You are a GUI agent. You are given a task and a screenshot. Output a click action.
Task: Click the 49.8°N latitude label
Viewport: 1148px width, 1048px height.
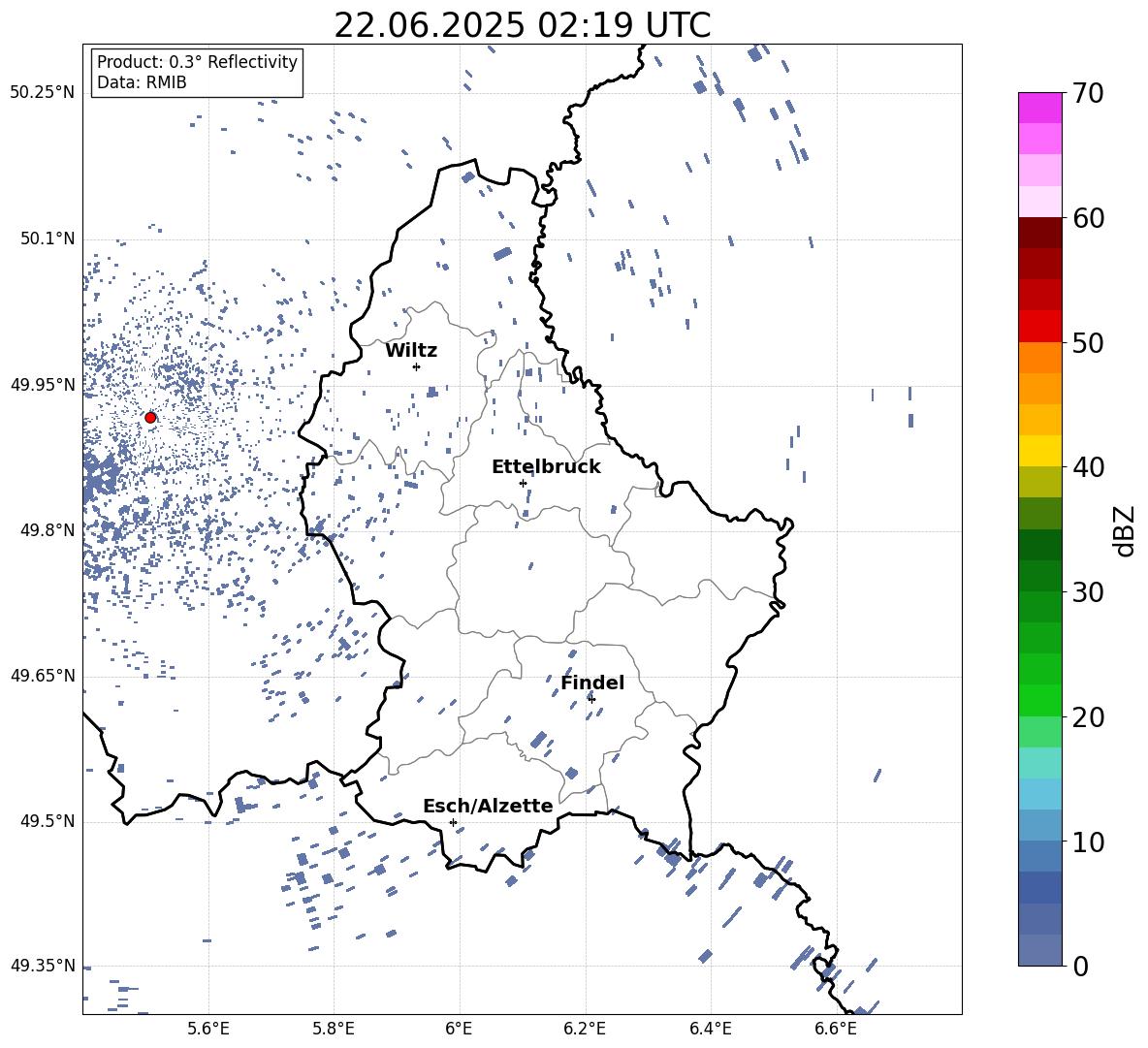[x=47, y=530]
